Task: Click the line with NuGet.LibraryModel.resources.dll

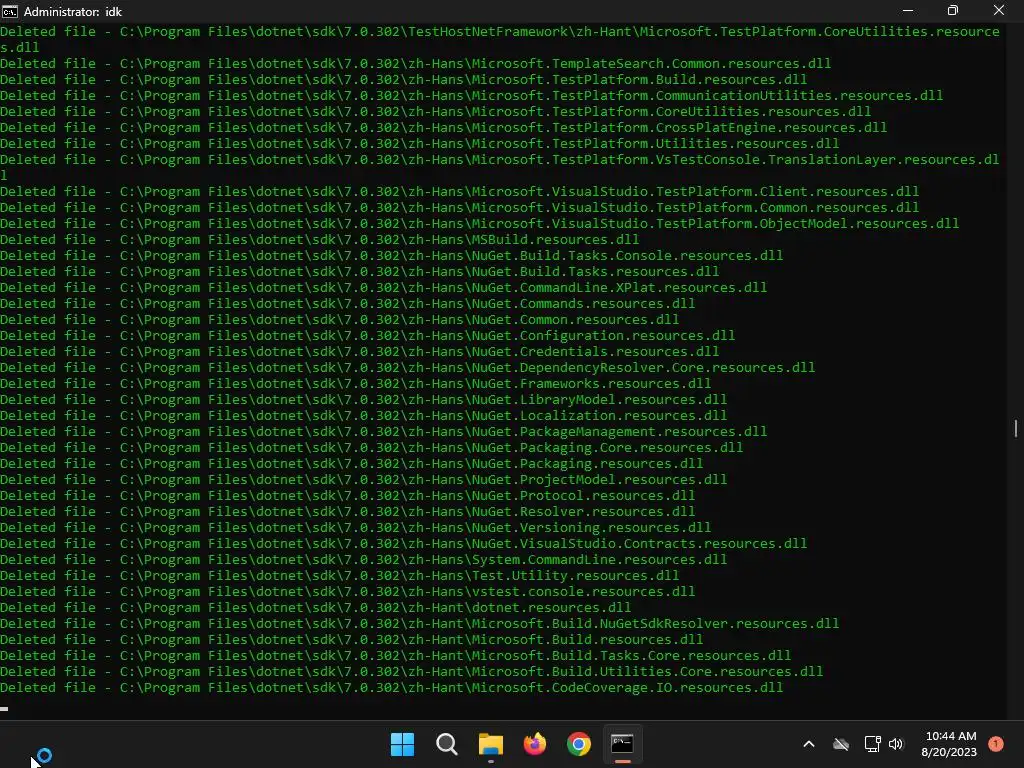Action: (364, 400)
